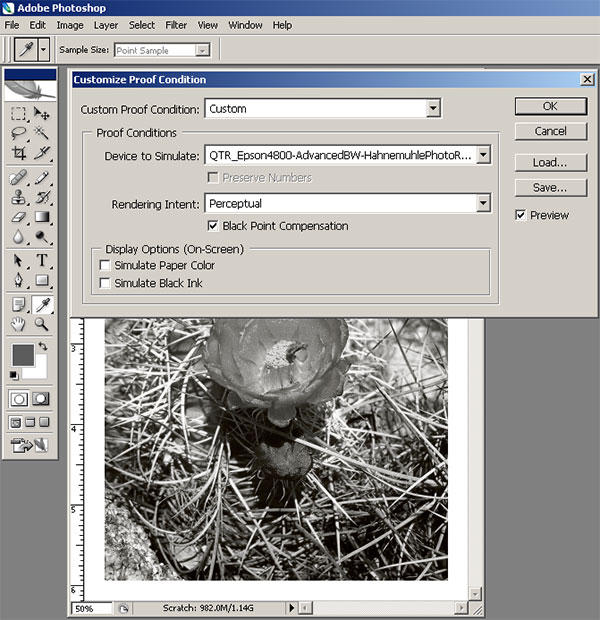Select the Hand tool
Viewport: 600px width, 620px height.
point(18,324)
